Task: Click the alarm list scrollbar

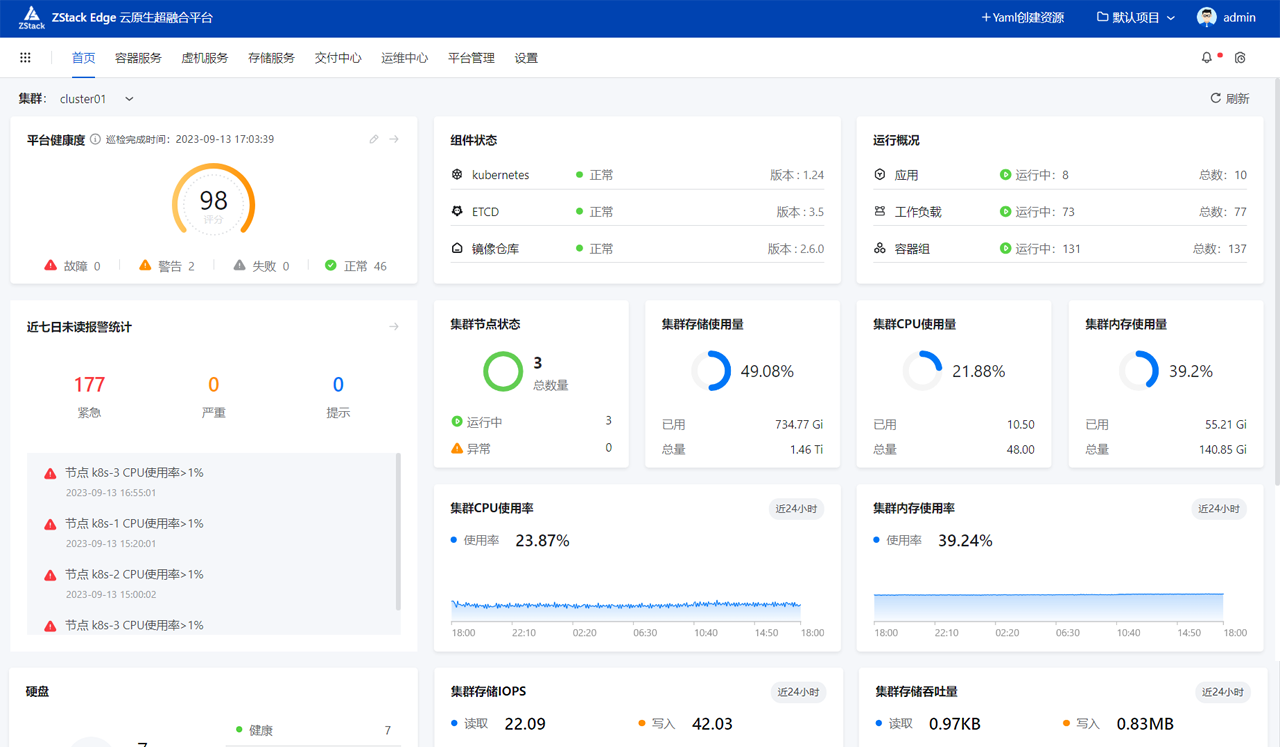Action: tap(398, 532)
